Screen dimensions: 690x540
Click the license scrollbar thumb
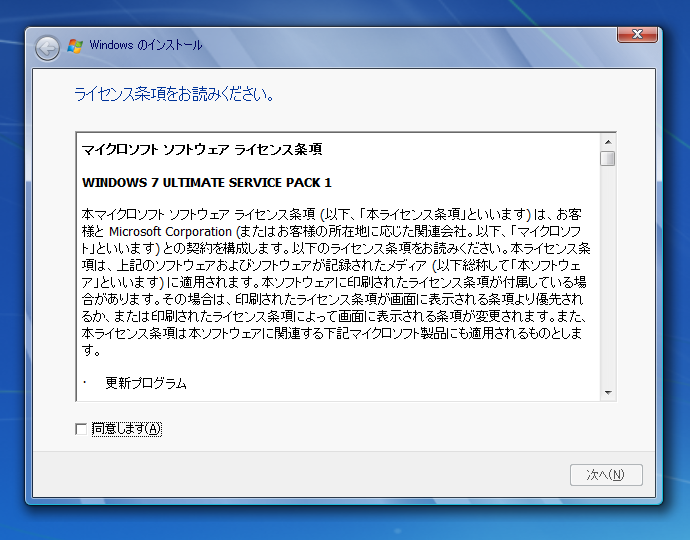pyautogui.click(x=608, y=158)
